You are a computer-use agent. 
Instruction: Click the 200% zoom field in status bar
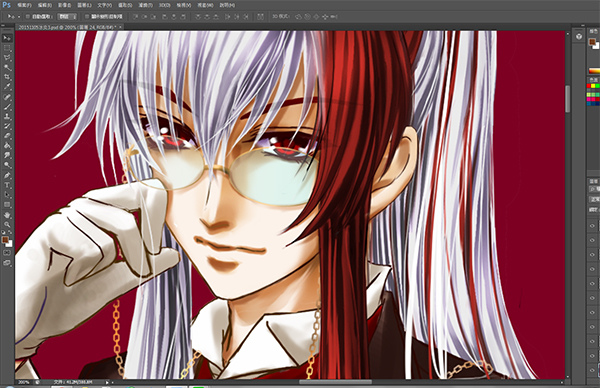(23, 382)
